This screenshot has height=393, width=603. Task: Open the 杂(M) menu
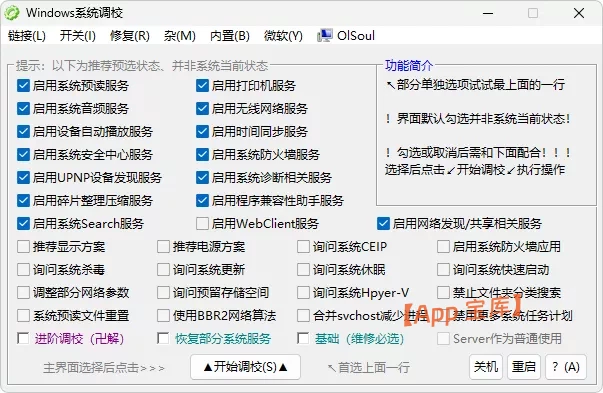pos(180,36)
